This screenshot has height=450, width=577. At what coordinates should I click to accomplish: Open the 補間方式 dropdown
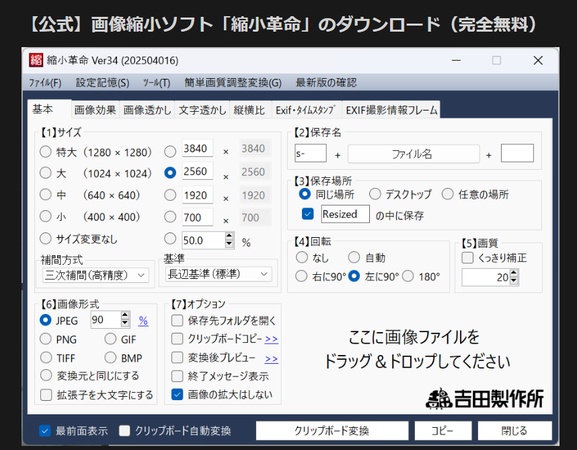[x=96, y=275]
